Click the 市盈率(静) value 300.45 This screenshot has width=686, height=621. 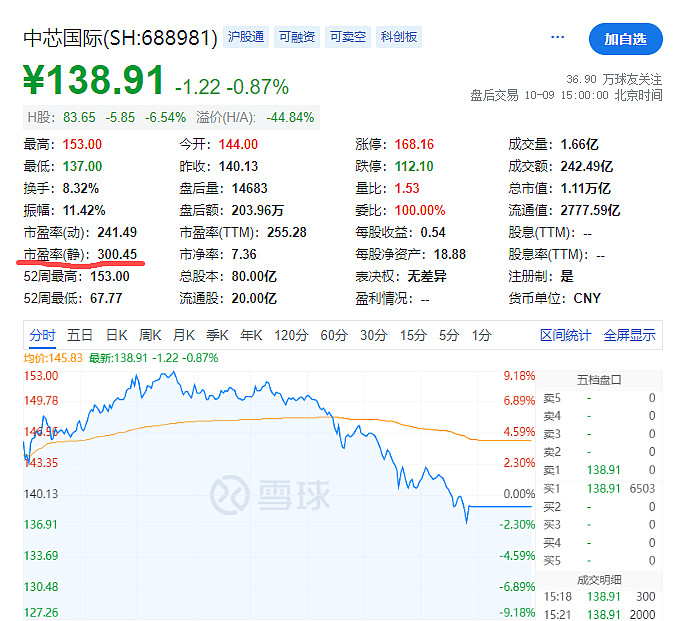tap(117, 254)
